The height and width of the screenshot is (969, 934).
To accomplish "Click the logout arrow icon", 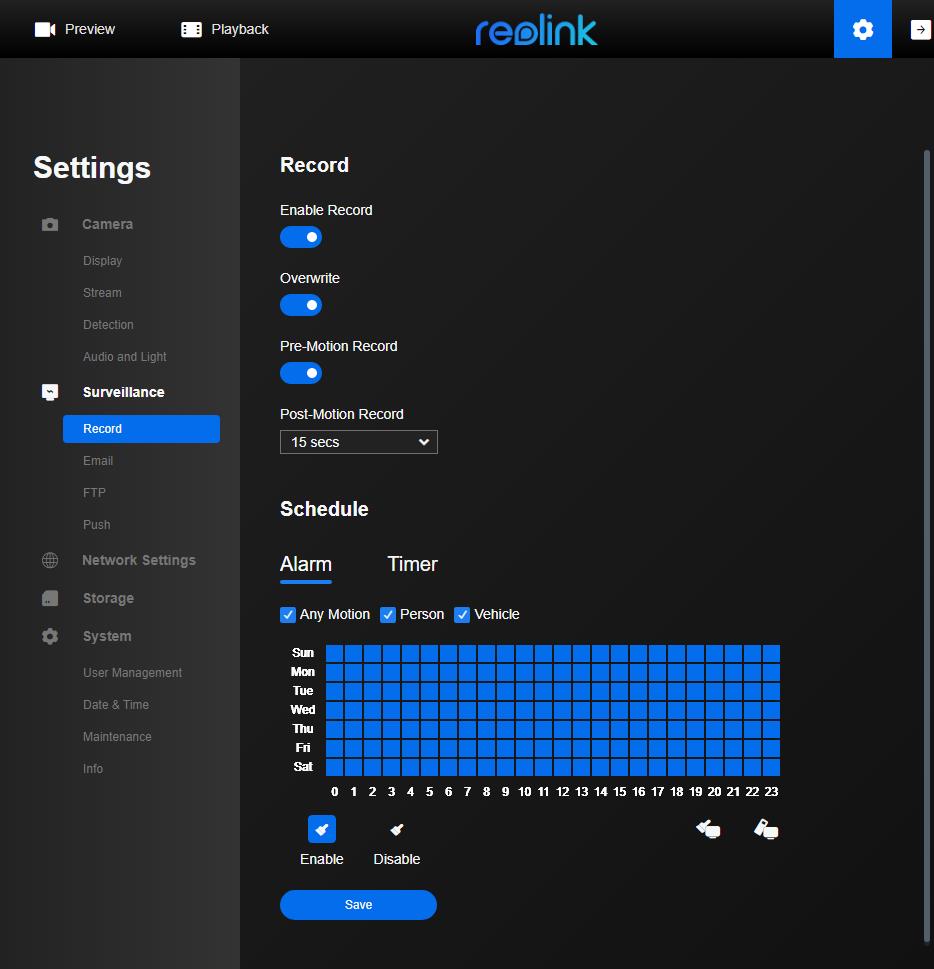I will click(920, 29).
